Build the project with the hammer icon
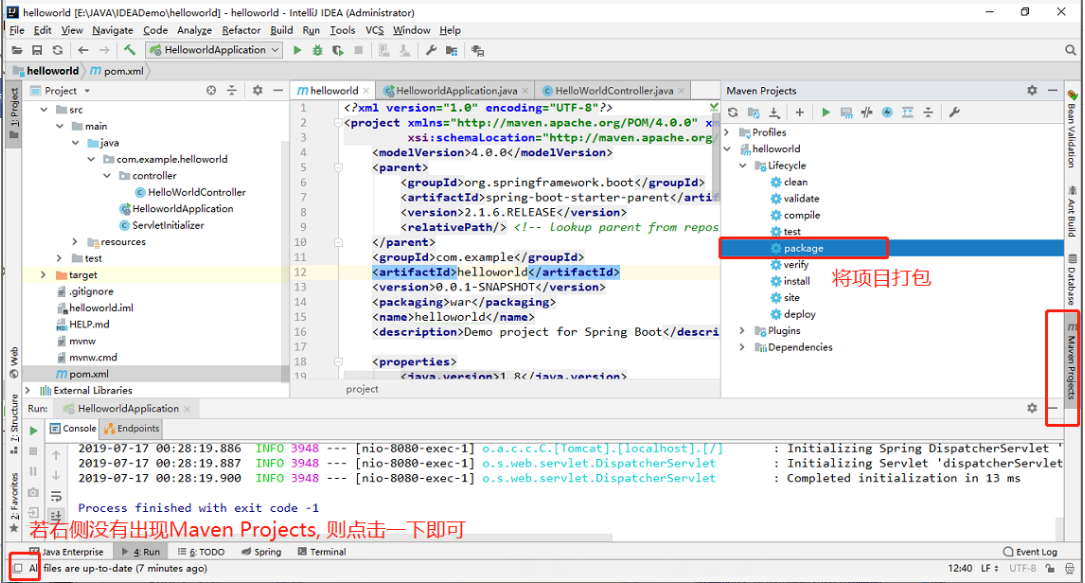Screen dimensions: 1085x583 (129, 50)
